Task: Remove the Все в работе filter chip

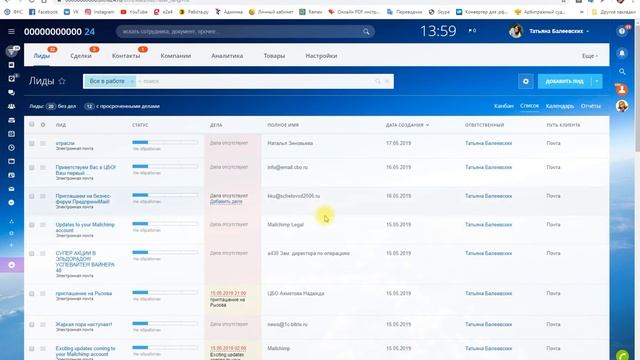Action: tap(132, 81)
